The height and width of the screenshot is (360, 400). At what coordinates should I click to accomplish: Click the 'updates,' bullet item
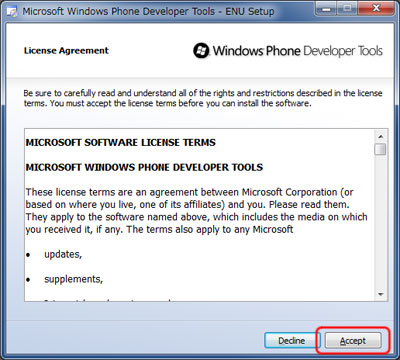[x=63, y=255]
